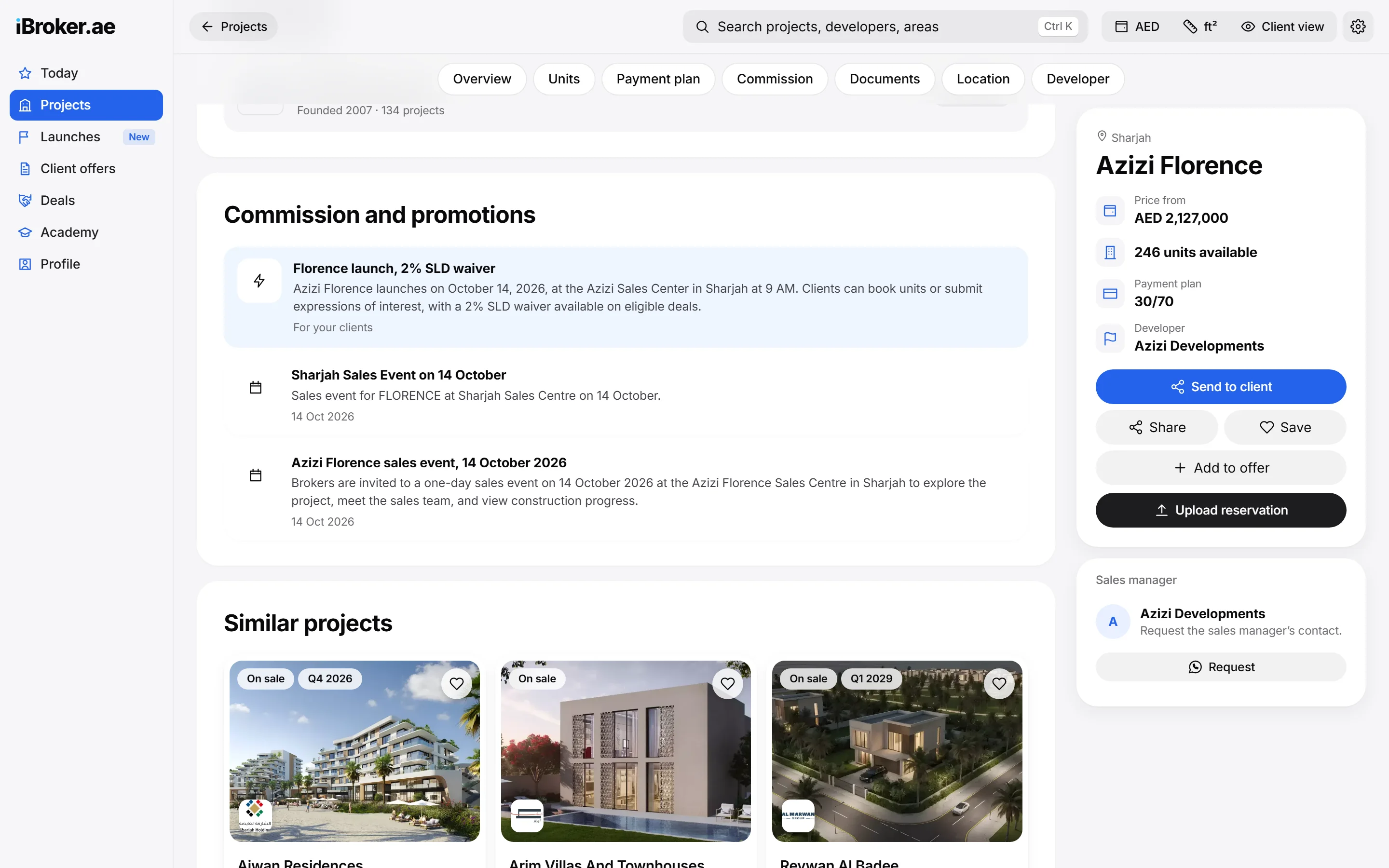The image size is (1389, 868).
Task: Change the ft² area unit
Action: (x=1199, y=27)
